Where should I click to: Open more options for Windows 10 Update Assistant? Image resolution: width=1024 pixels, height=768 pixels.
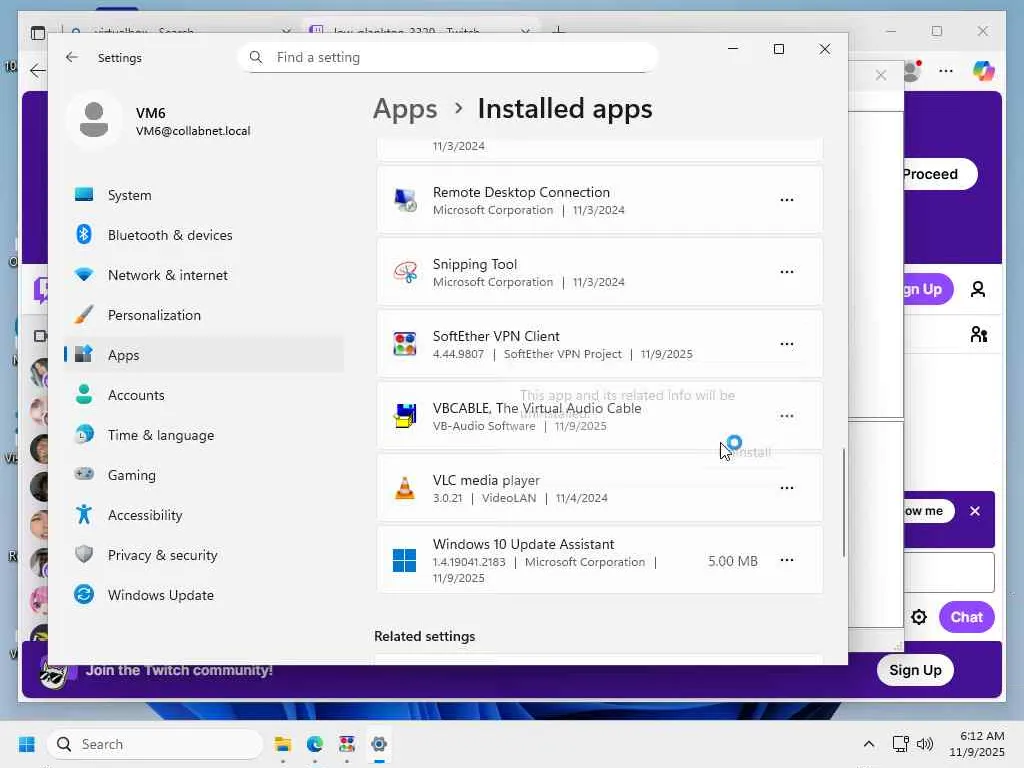click(786, 560)
